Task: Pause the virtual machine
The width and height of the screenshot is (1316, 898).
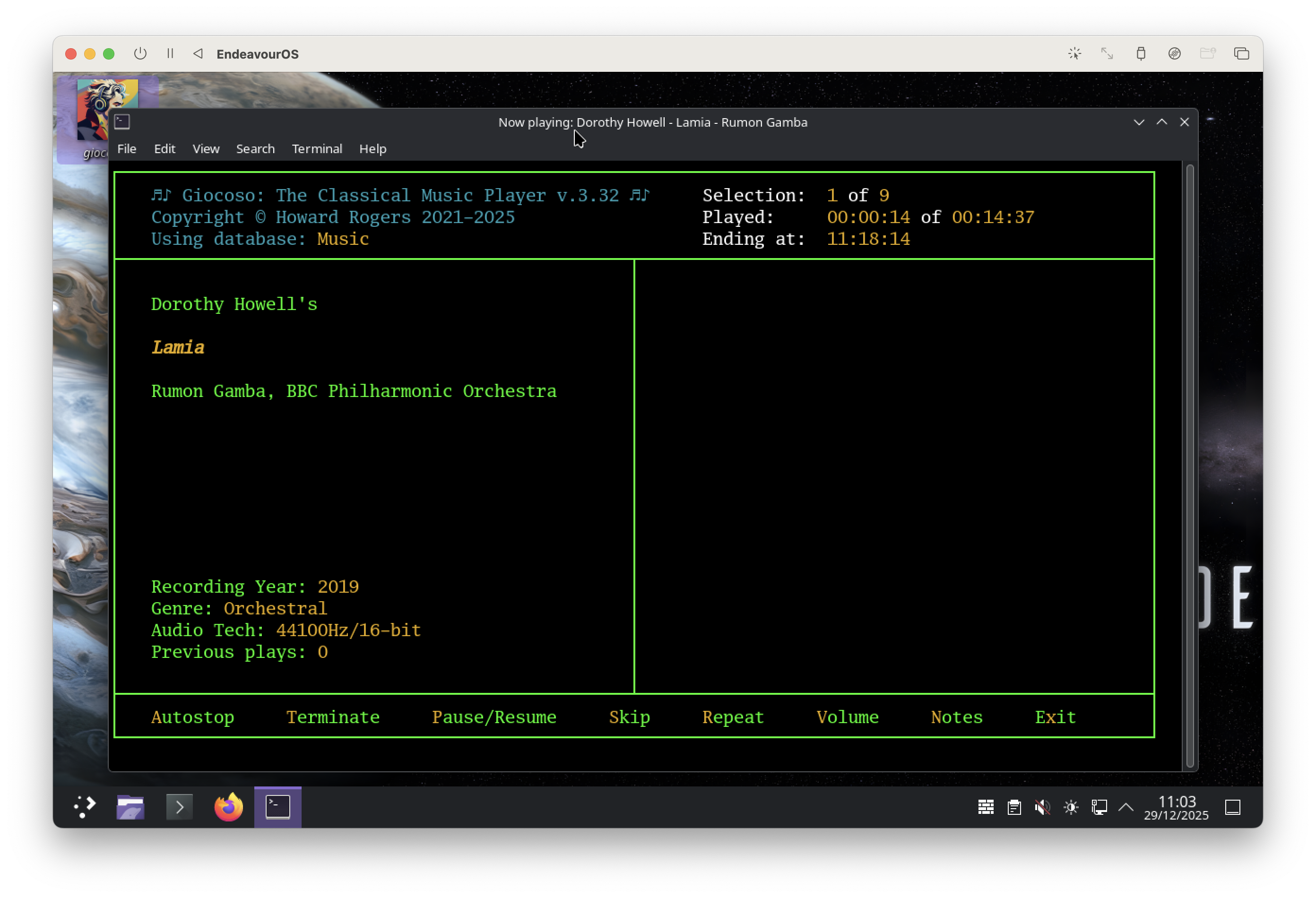Action: (169, 54)
